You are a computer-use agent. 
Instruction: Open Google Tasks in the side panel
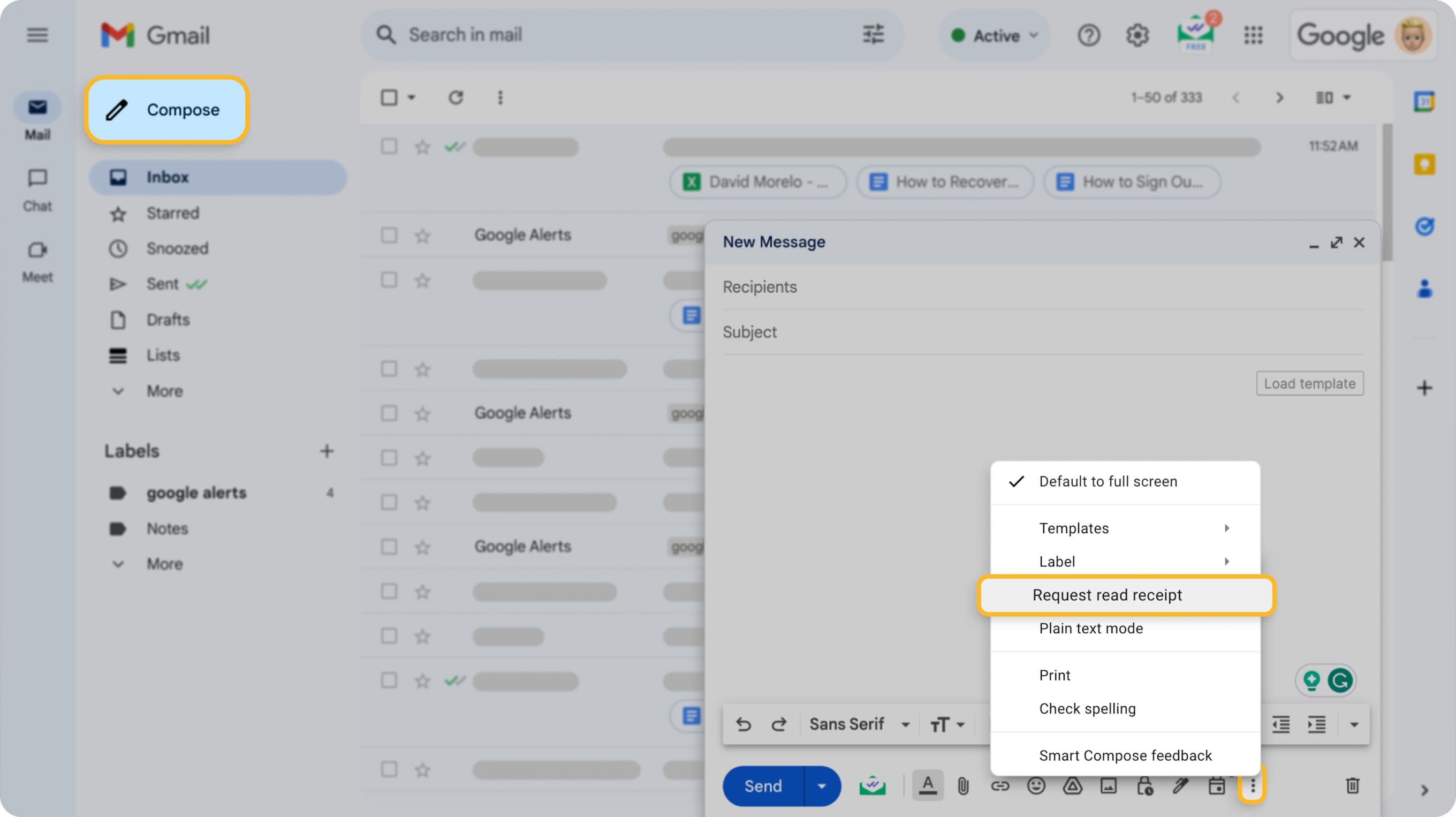[x=1425, y=226]
